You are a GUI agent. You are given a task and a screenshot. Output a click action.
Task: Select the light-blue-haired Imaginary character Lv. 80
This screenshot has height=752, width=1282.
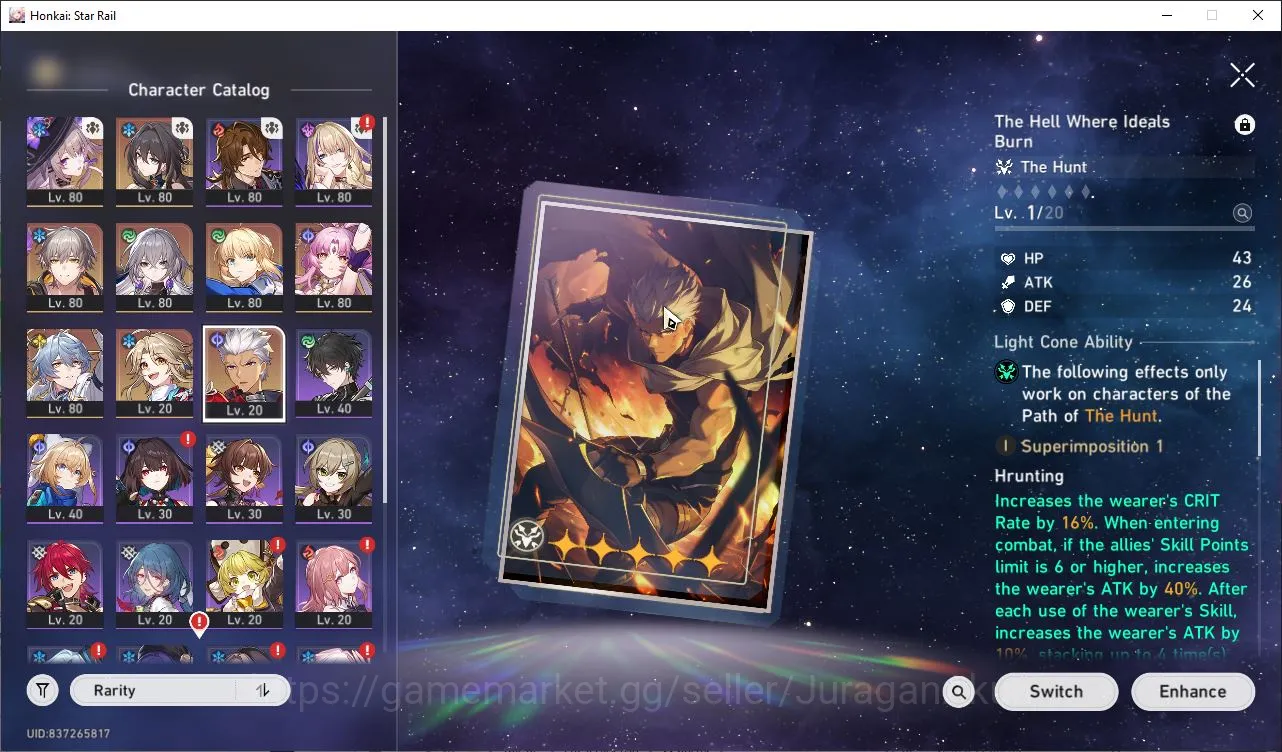(x=65, y=373)
